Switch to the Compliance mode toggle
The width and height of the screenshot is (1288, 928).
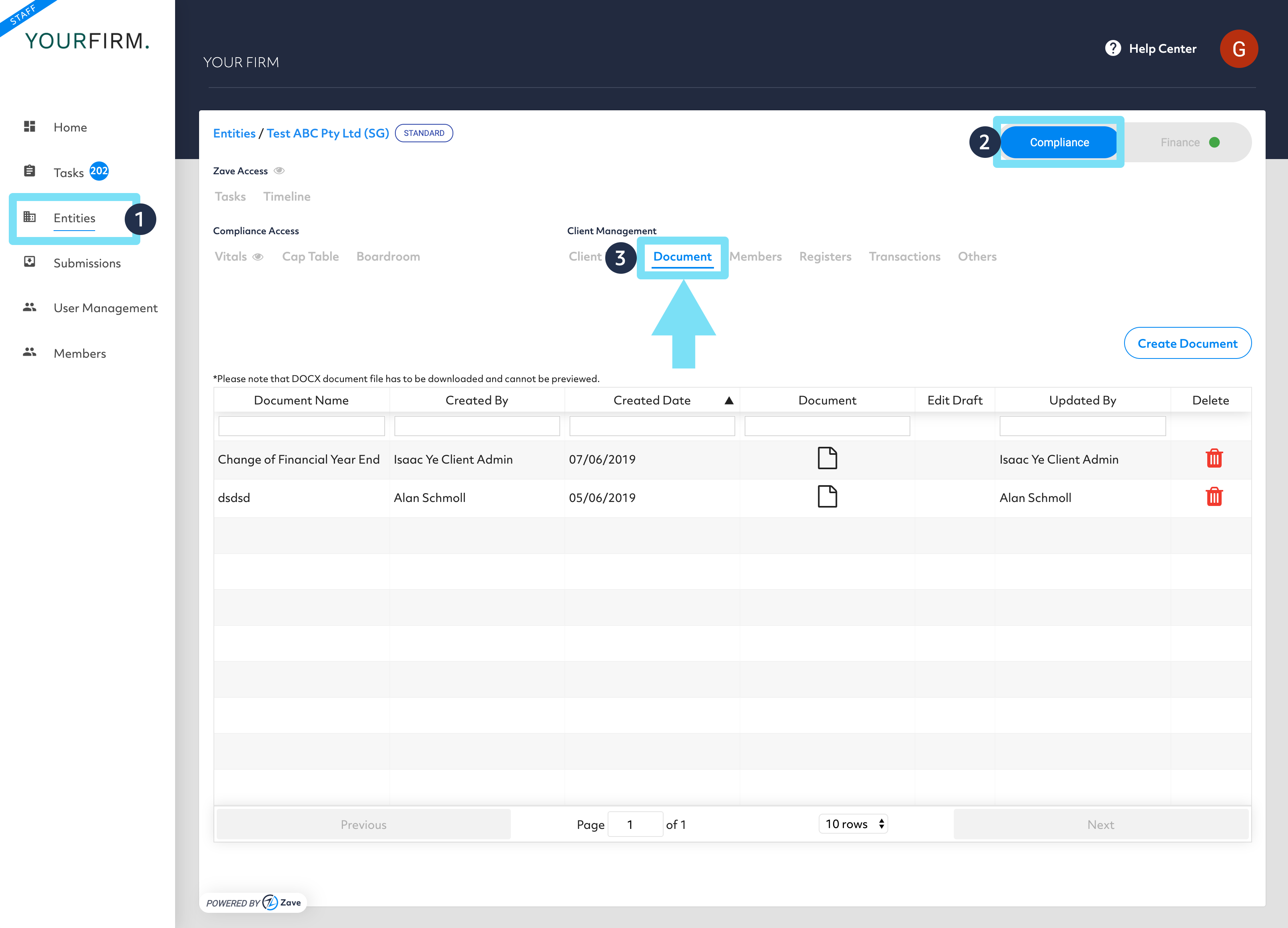point(1059,143)
